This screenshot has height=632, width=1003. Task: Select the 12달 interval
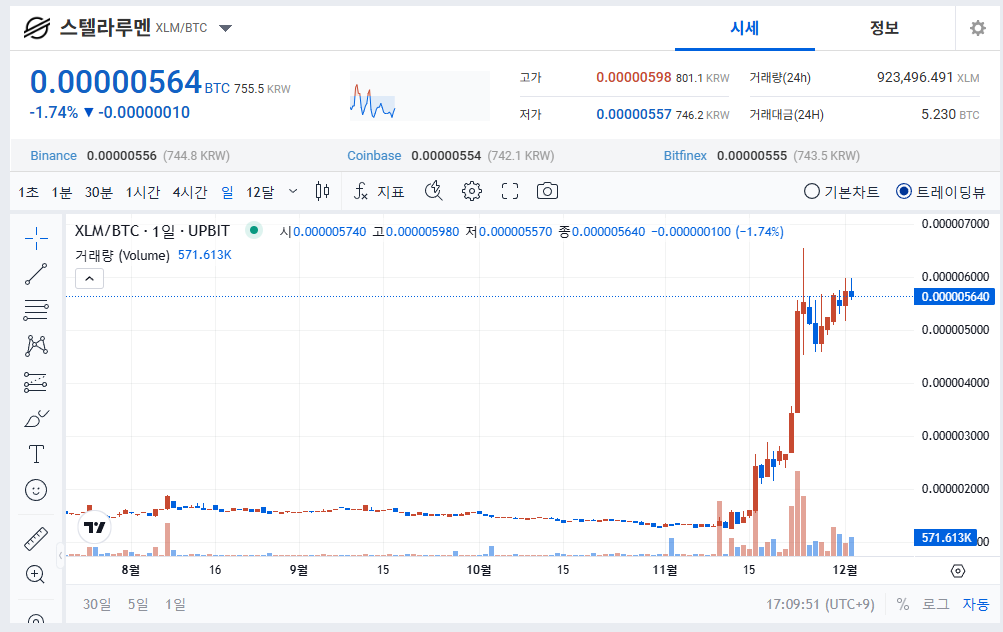tap(260, 192)
